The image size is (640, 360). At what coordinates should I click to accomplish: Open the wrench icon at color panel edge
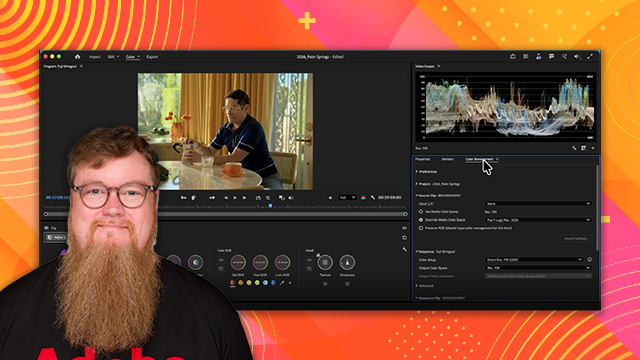click(x=404, y=249)
